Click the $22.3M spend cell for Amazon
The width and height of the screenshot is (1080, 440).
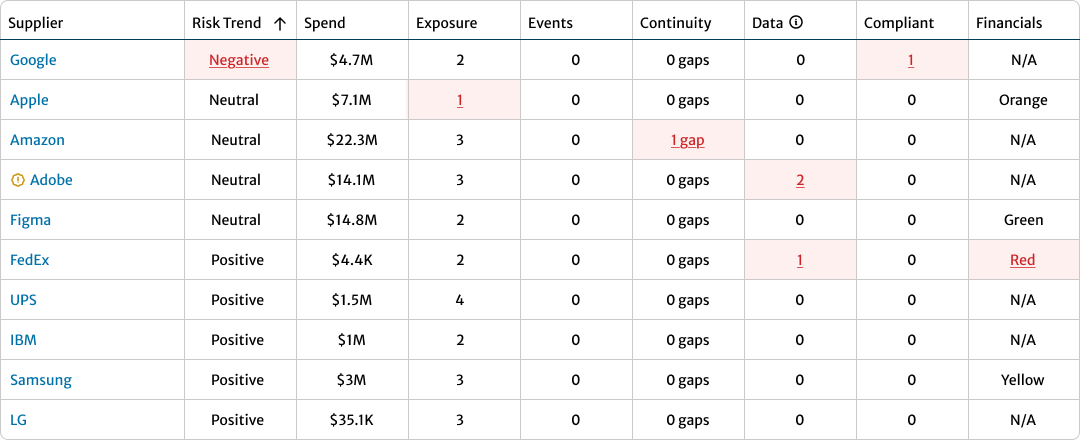[352, 140]
